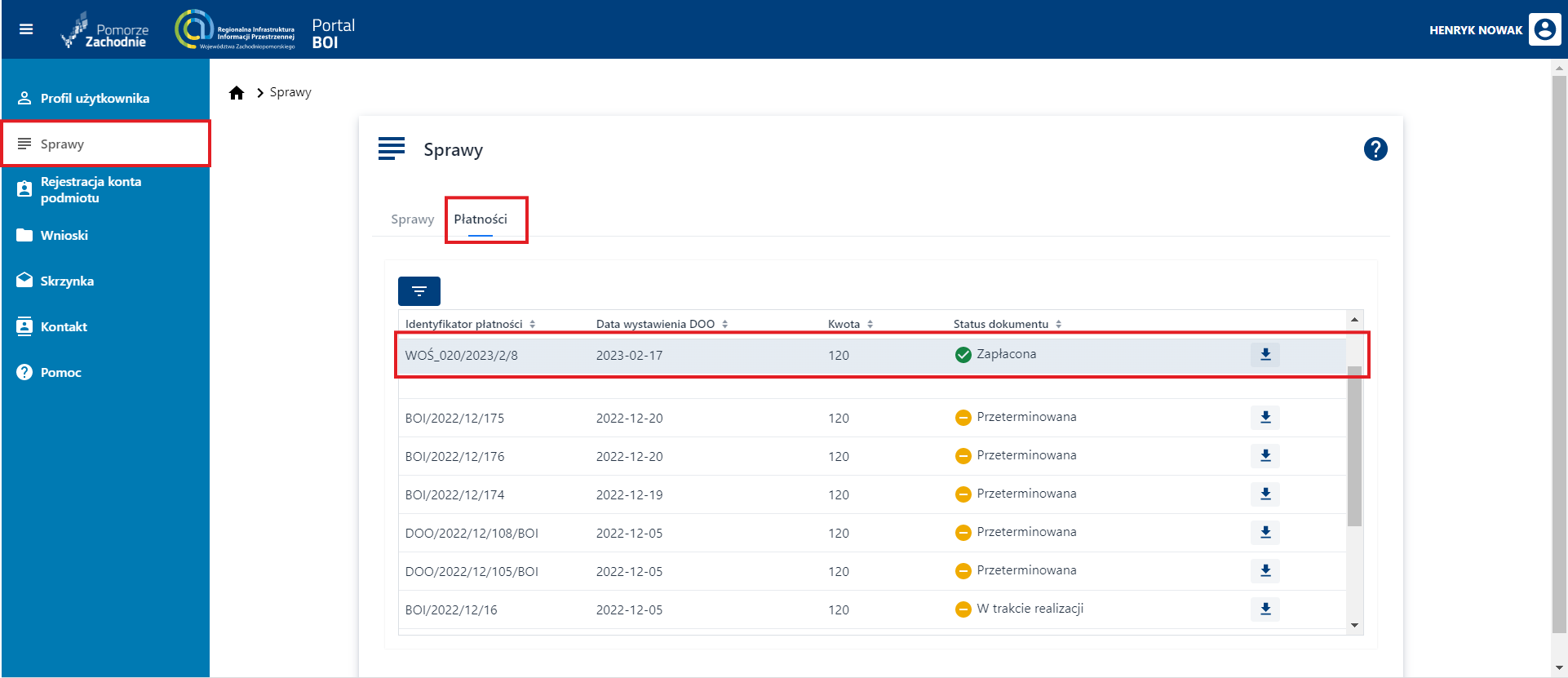Click the user account avatar icon
Screen dimensions: 1568x678
click(1544, 30)
